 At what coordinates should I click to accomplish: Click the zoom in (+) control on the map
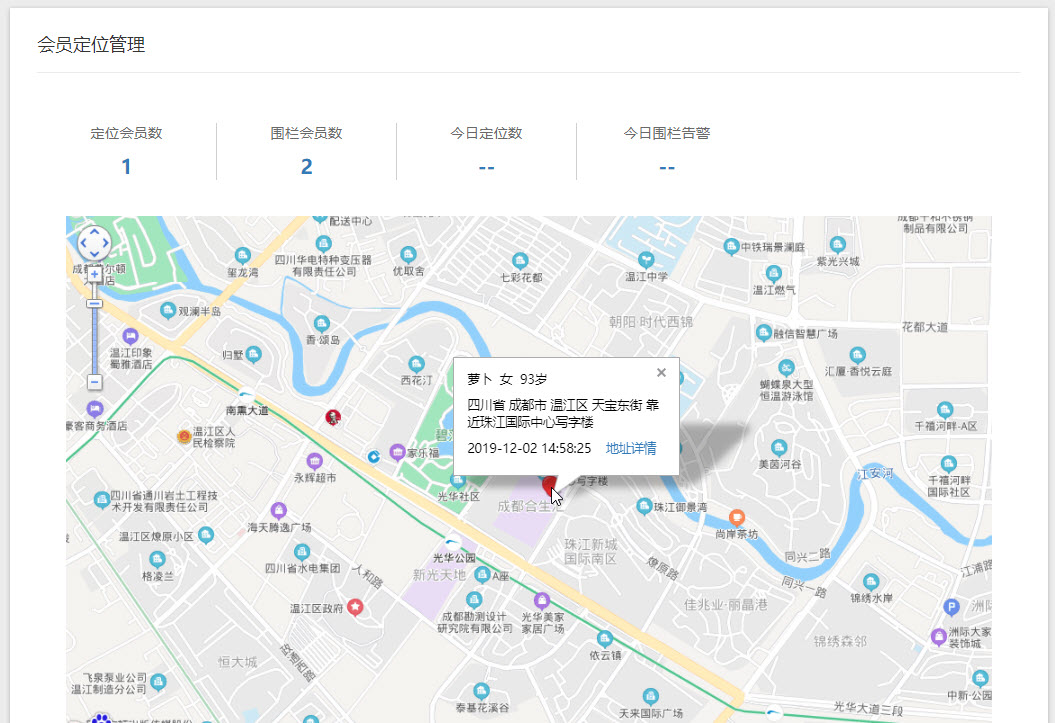coord(94,275)
